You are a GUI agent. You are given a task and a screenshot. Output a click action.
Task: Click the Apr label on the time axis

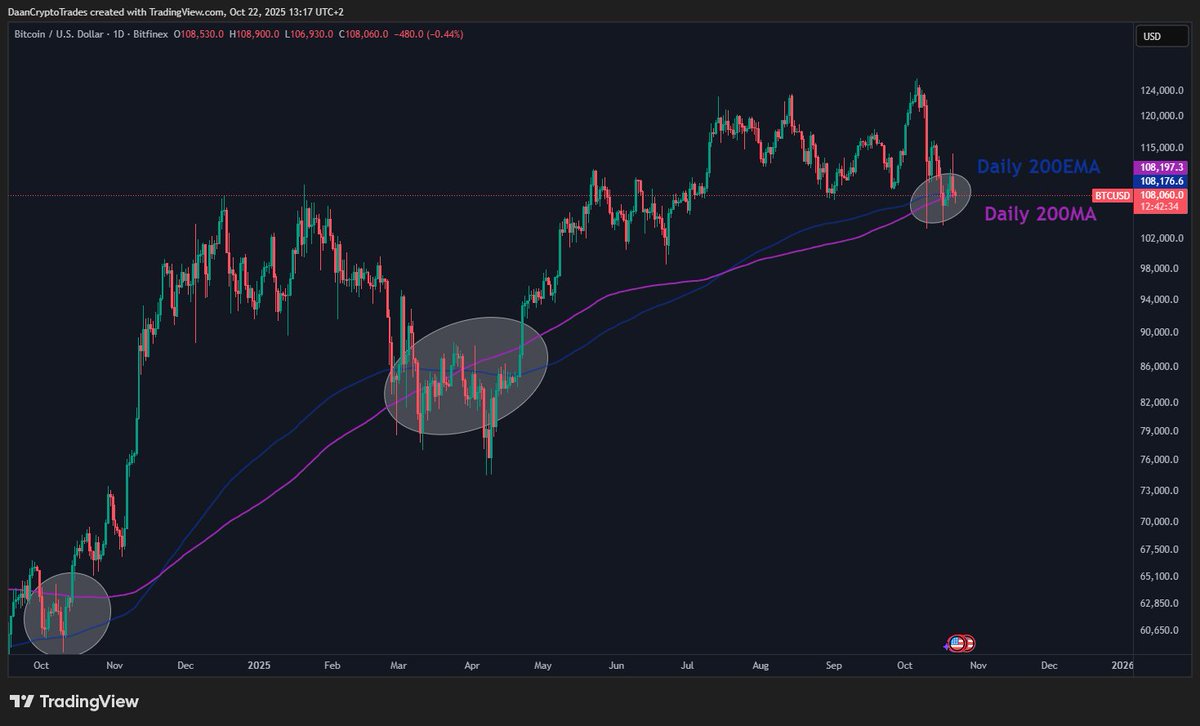pos(472,664)
